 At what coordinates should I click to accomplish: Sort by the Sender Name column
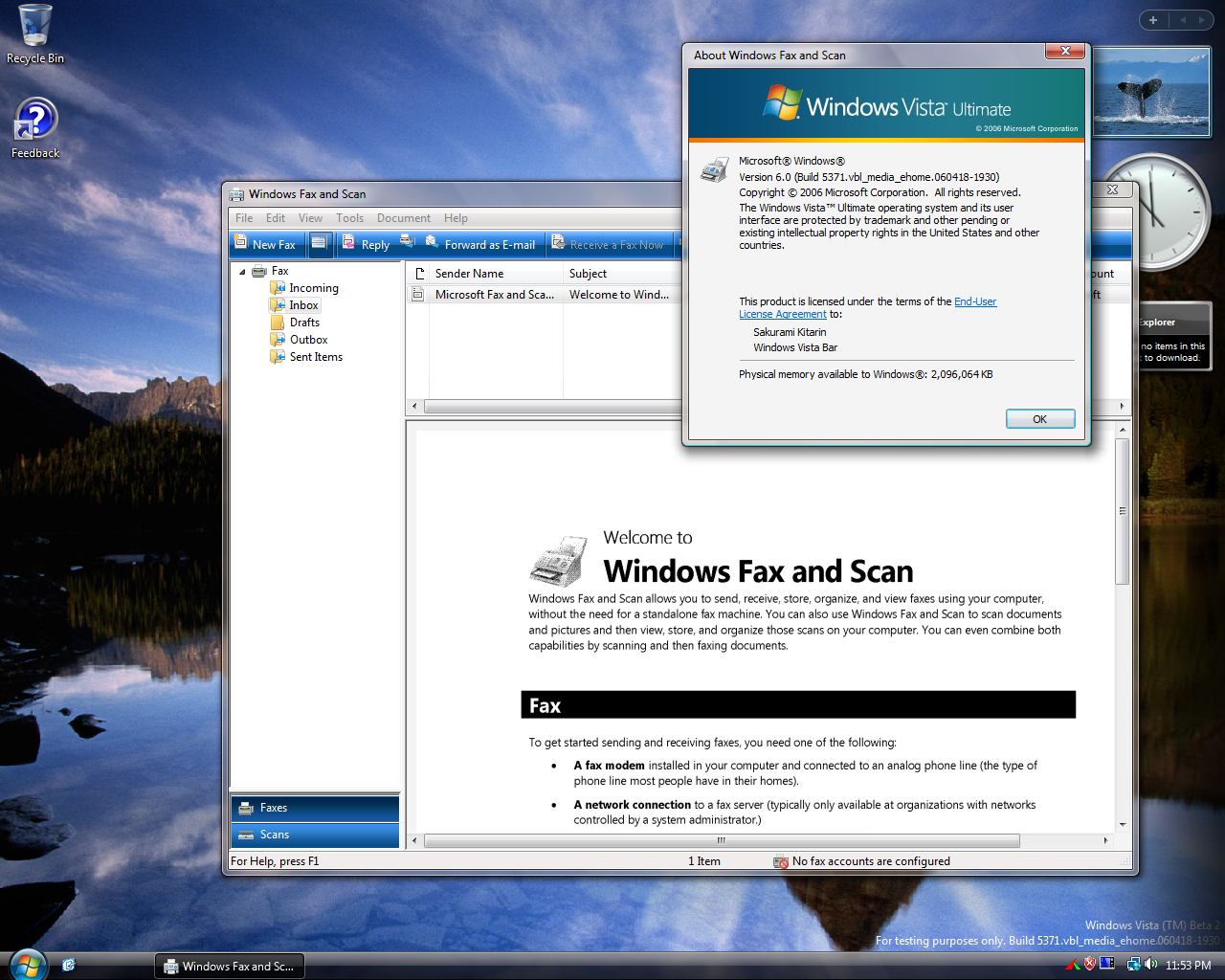point(496,274)
